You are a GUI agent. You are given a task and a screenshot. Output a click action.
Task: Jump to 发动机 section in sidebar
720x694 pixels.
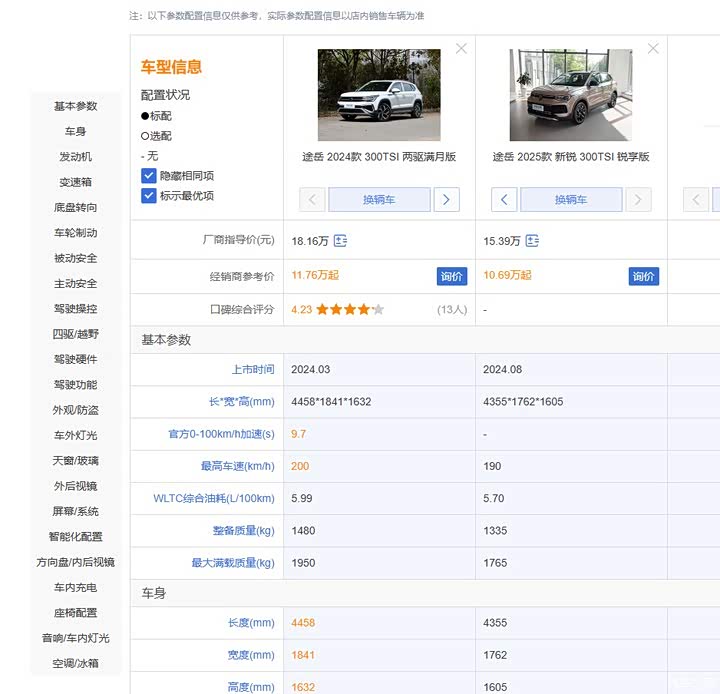75,157
